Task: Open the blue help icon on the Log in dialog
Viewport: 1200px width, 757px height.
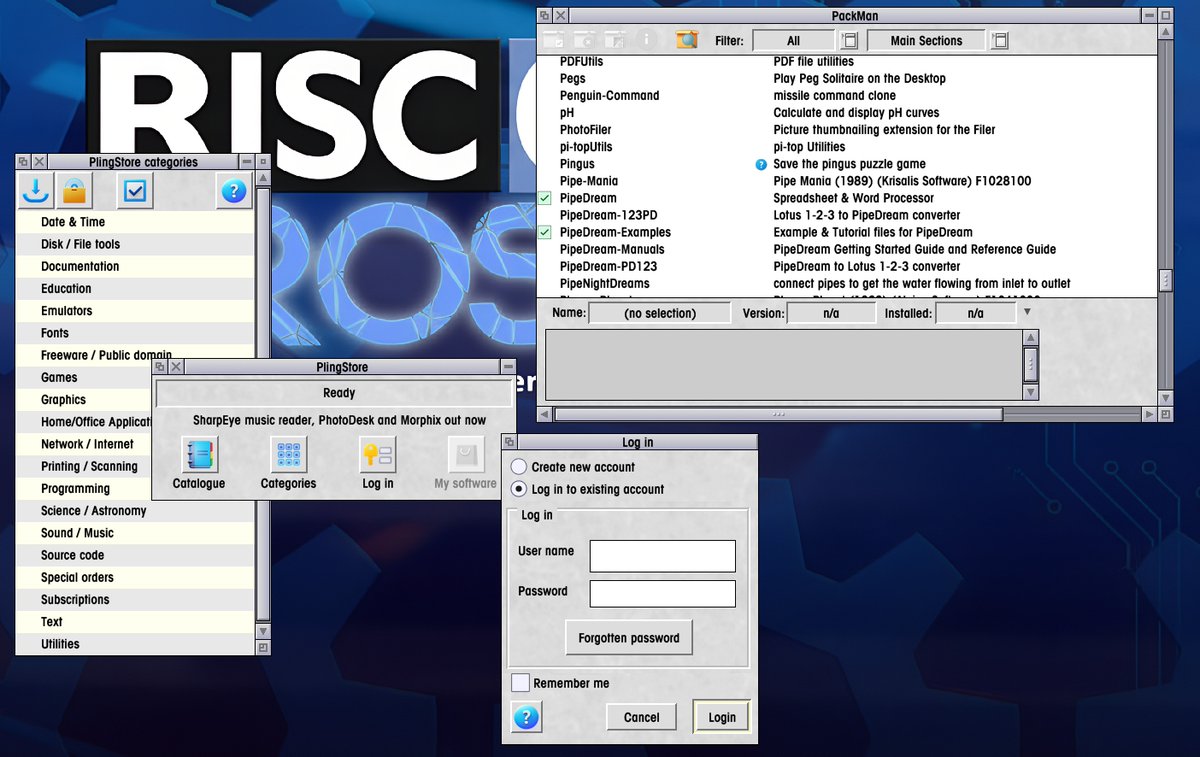Action: (x=526, y=717)
